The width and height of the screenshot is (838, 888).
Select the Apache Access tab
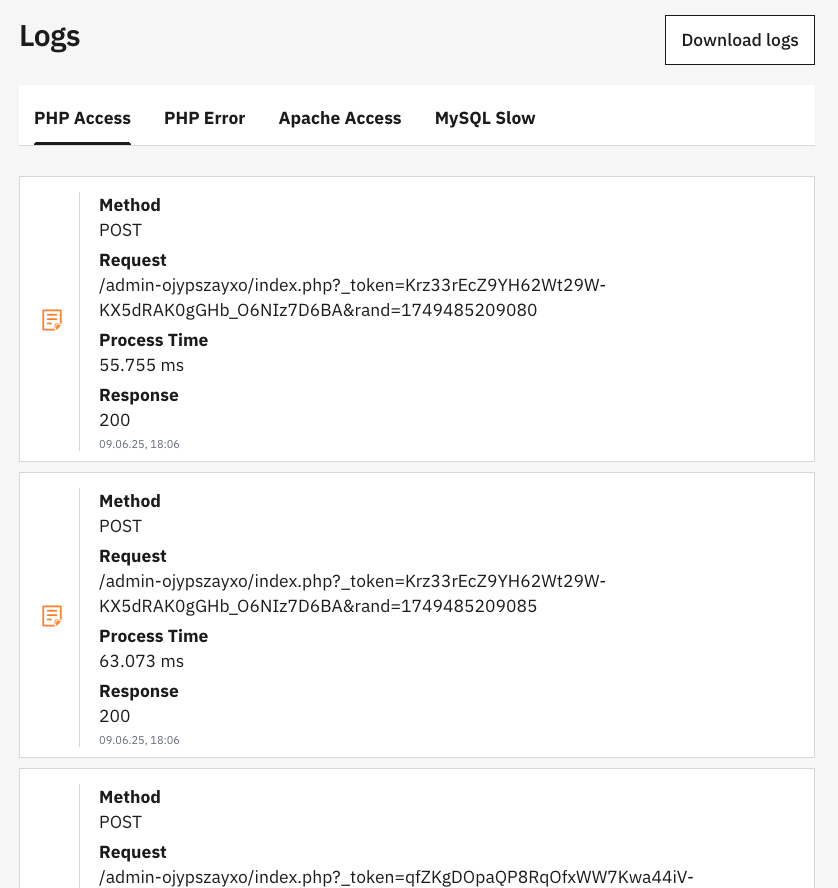(x=340, y=118)
